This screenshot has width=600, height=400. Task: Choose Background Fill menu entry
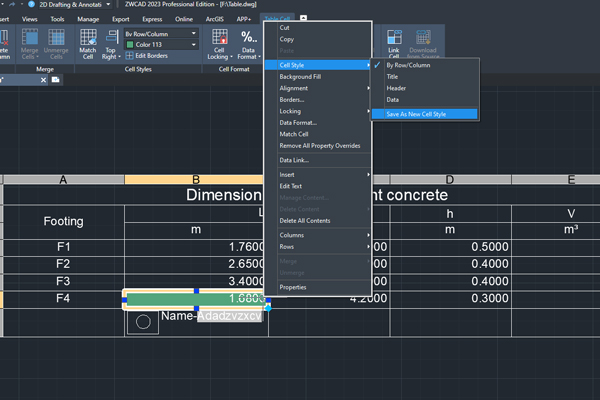(x=318, y=77)
